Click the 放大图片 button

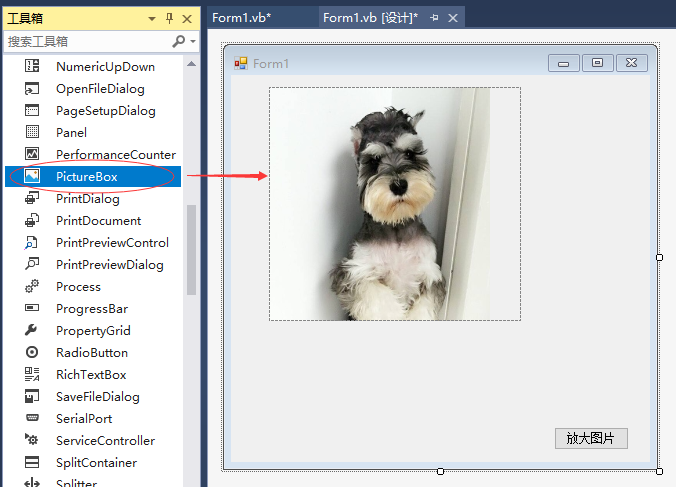coord(591,438)
